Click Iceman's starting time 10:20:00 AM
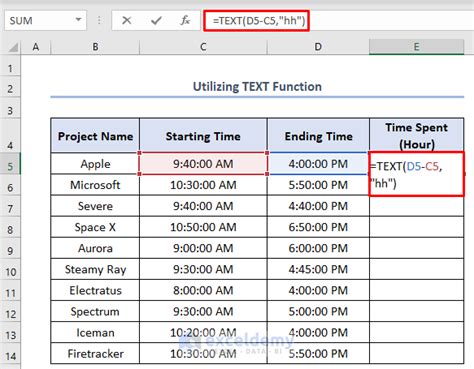This screenshot has height=369, width=474. click(x=203, y=333)
